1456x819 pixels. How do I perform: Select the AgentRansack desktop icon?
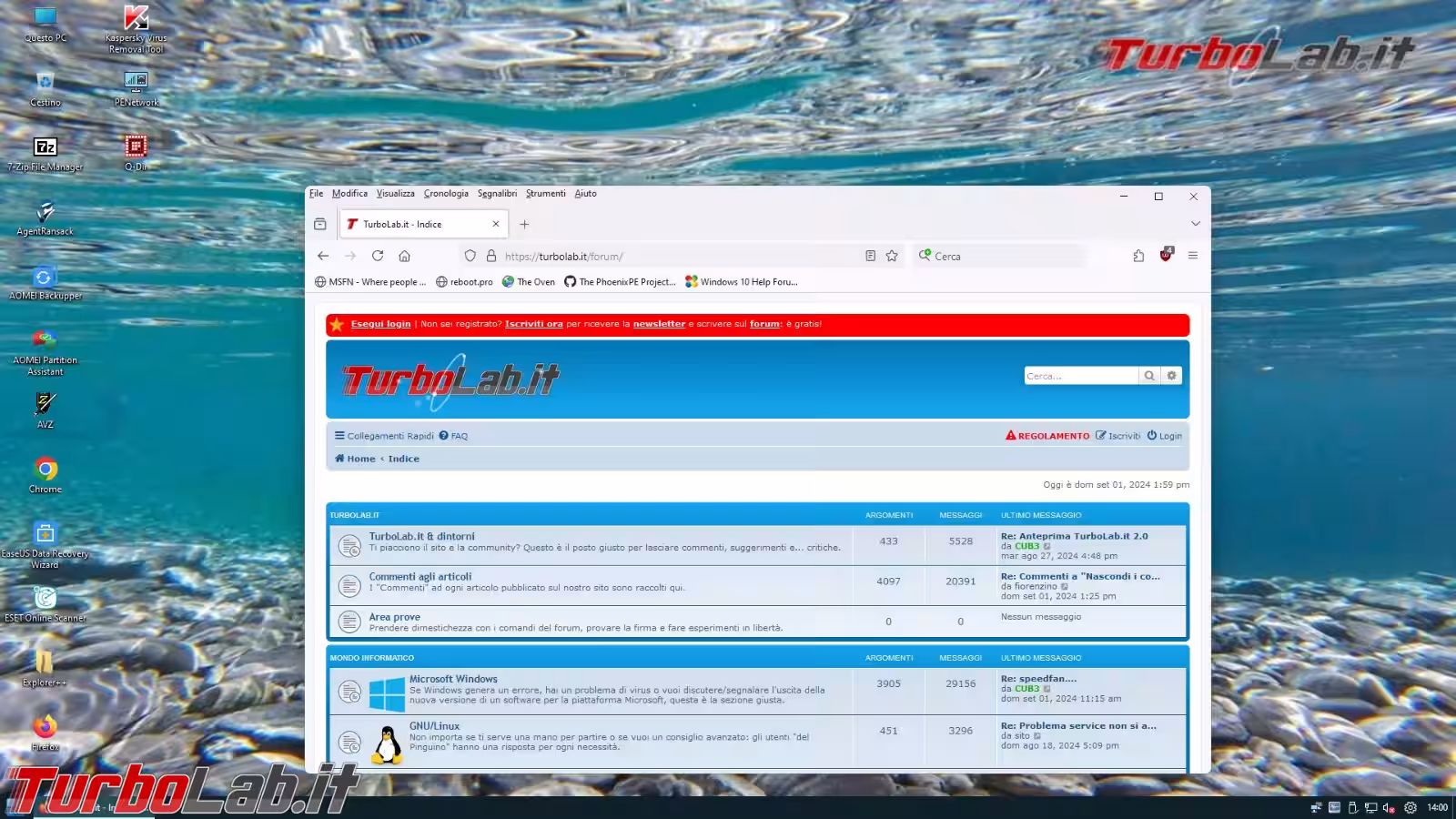pyautogui.click(x=45, y=218)
